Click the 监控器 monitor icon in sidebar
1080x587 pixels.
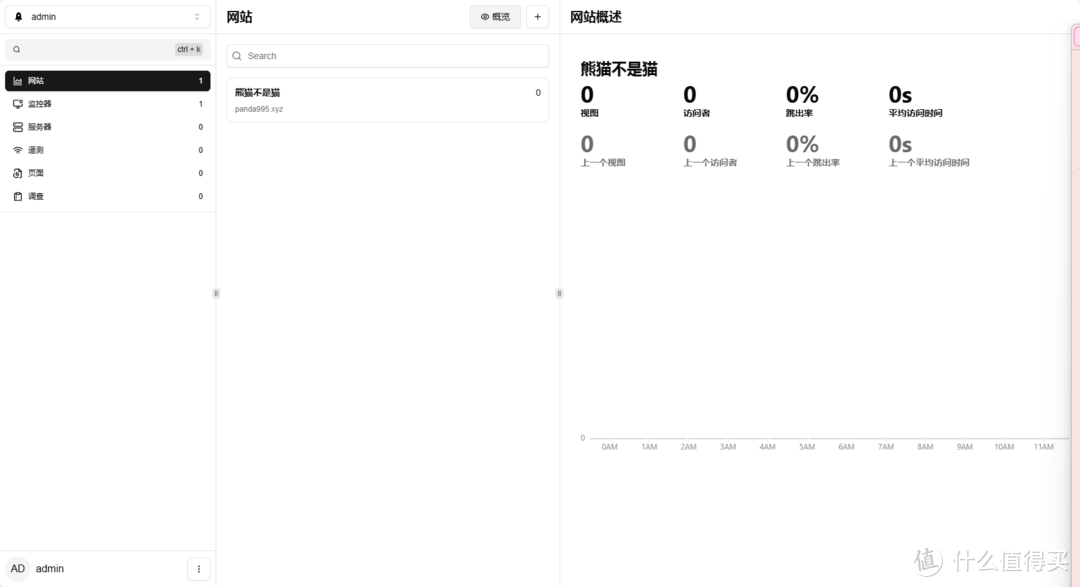(17, 103)
